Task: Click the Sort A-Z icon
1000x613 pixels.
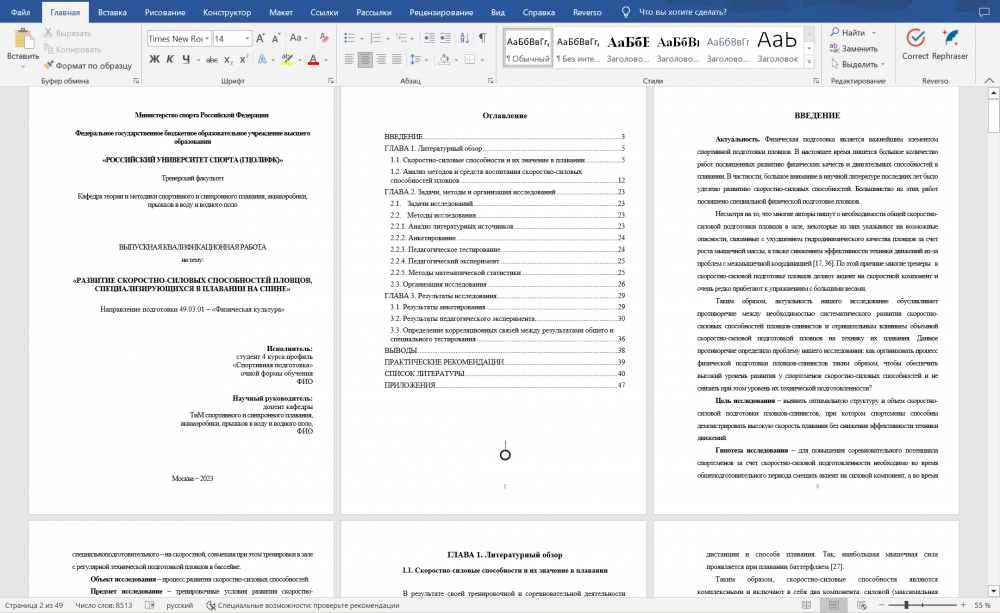Action: coord(464,38)
